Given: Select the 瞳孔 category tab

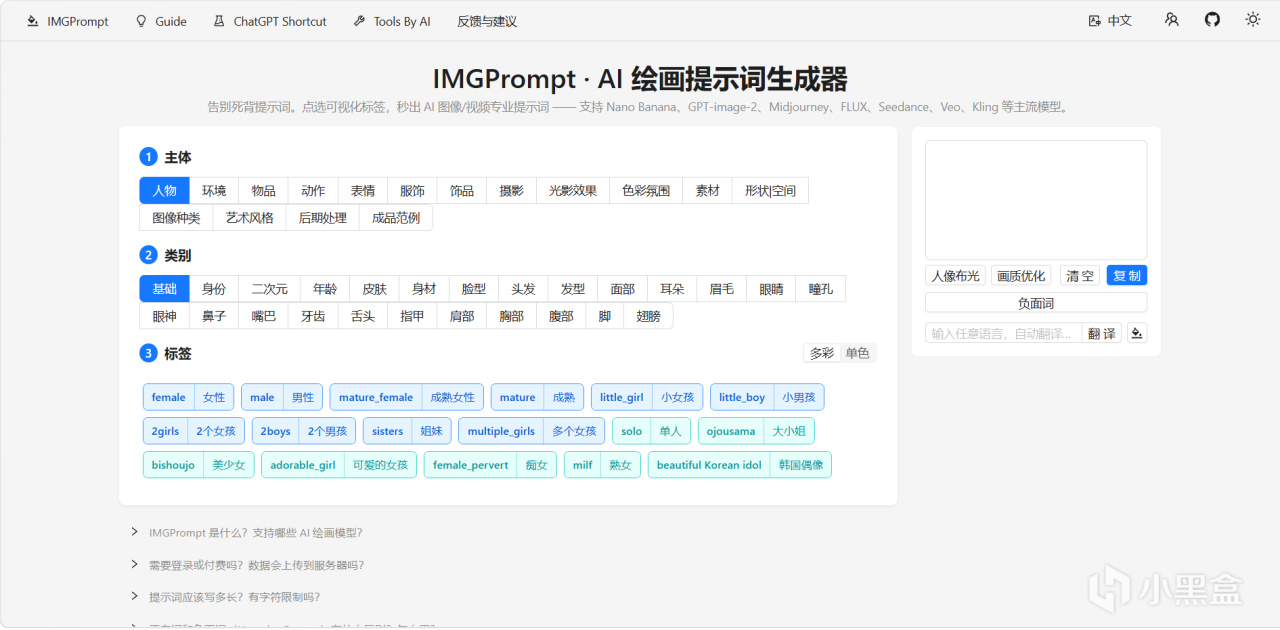Looking at the screenshot, I should [x=821, y=288].
